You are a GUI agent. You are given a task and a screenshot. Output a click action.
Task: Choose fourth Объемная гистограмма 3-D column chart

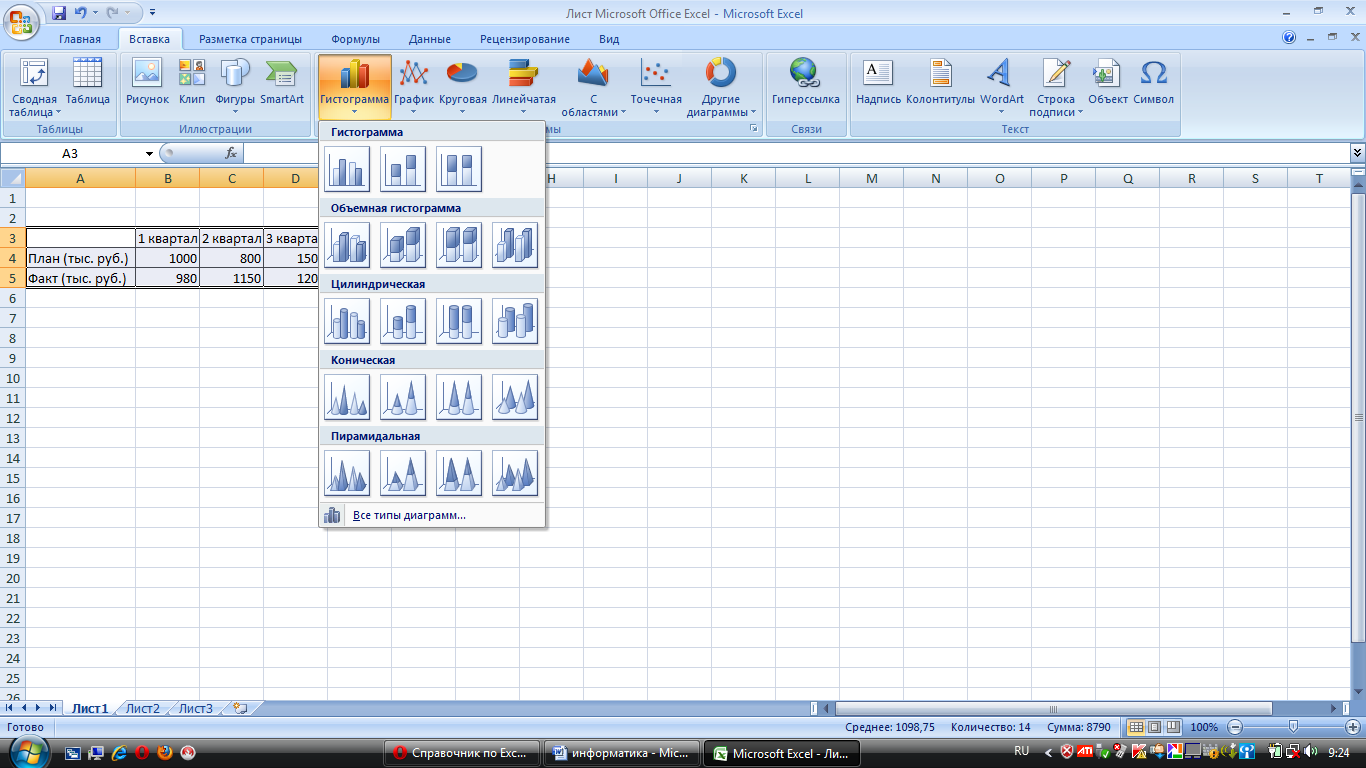pos(515,244)
